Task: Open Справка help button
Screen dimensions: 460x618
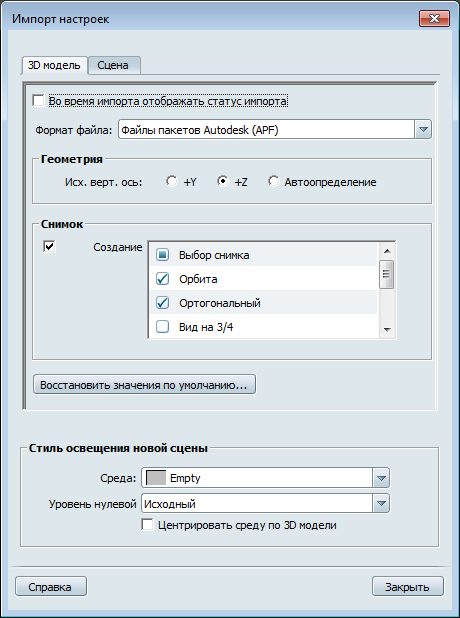Action: (50, 586)
